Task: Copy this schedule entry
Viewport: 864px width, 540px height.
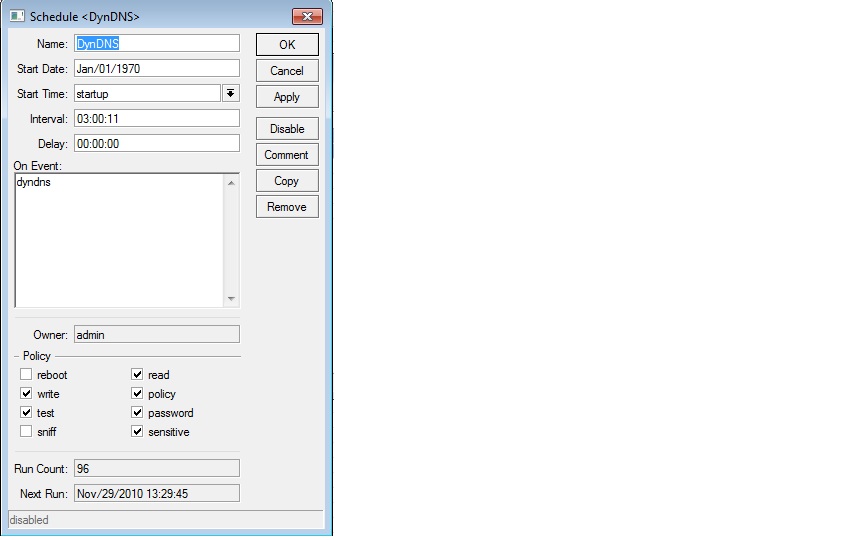Action: point(287,181)
